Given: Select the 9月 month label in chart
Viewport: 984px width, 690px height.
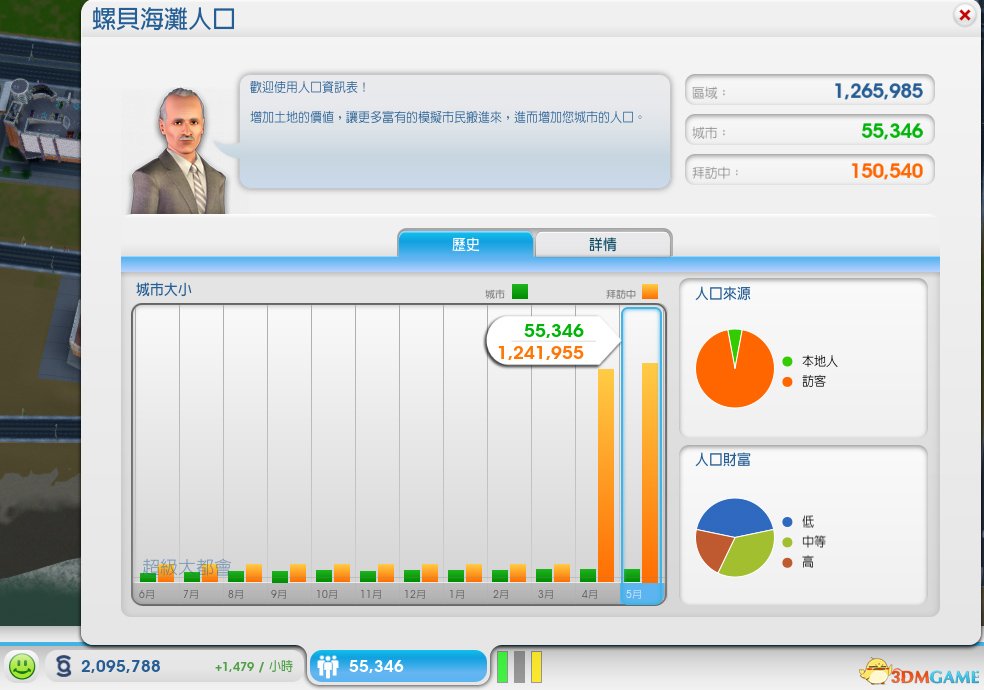Looking at the screenshot, I should coord(279,594).
